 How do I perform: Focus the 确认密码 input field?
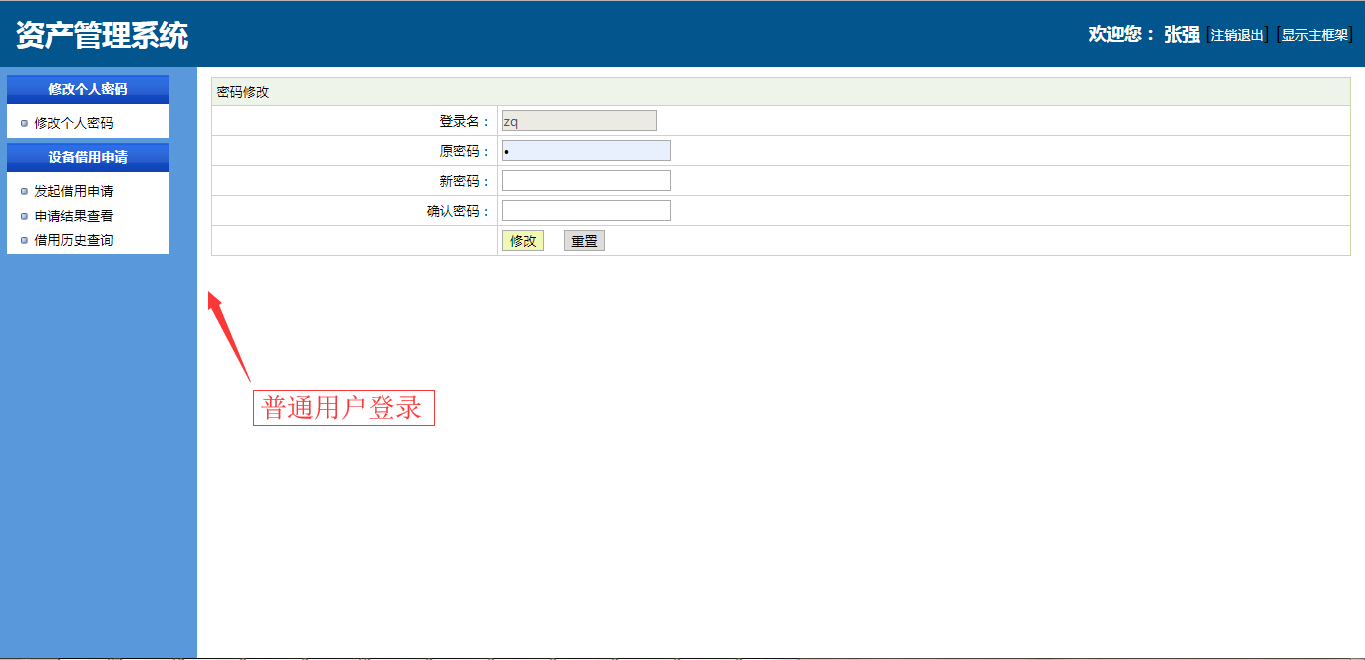point(586,211)
